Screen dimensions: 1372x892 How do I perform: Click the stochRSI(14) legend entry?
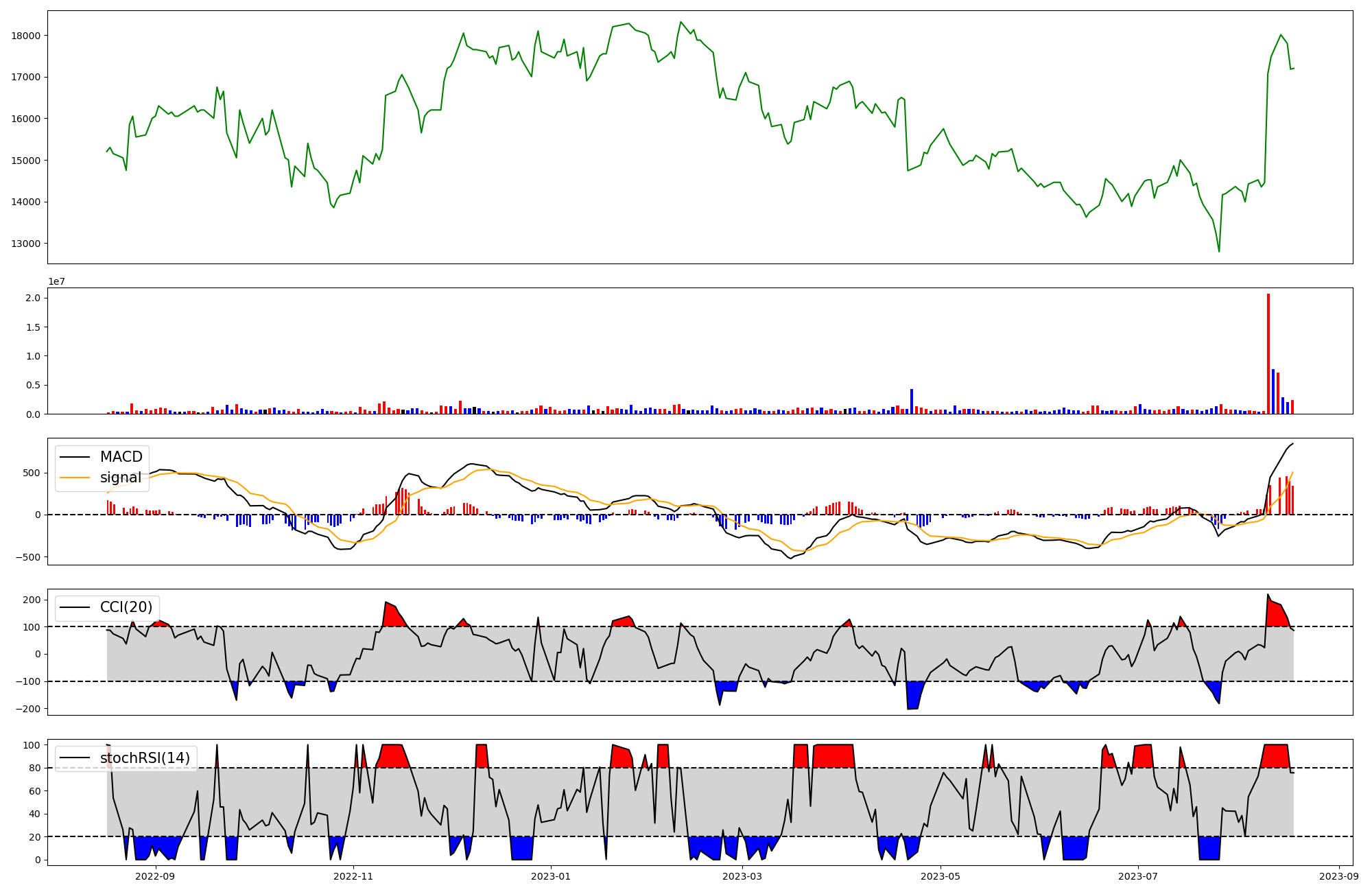(x=144, y=758)
